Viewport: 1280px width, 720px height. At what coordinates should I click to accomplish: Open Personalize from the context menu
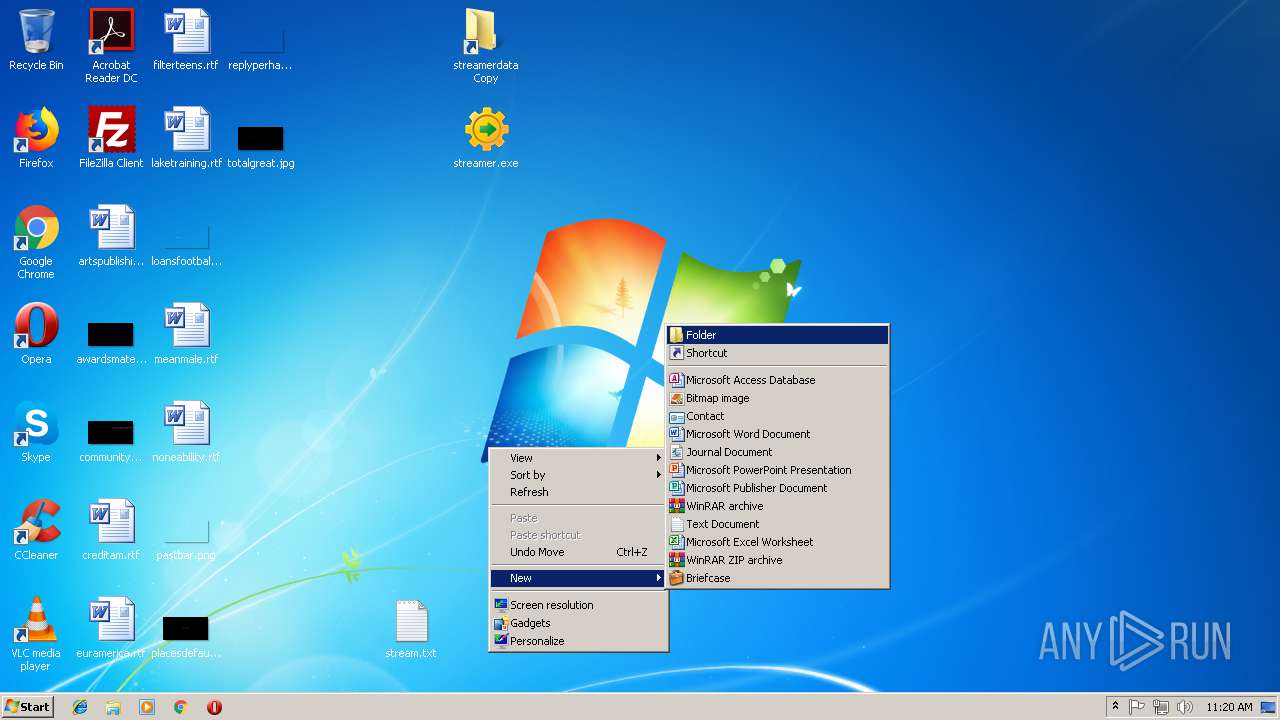578,641
